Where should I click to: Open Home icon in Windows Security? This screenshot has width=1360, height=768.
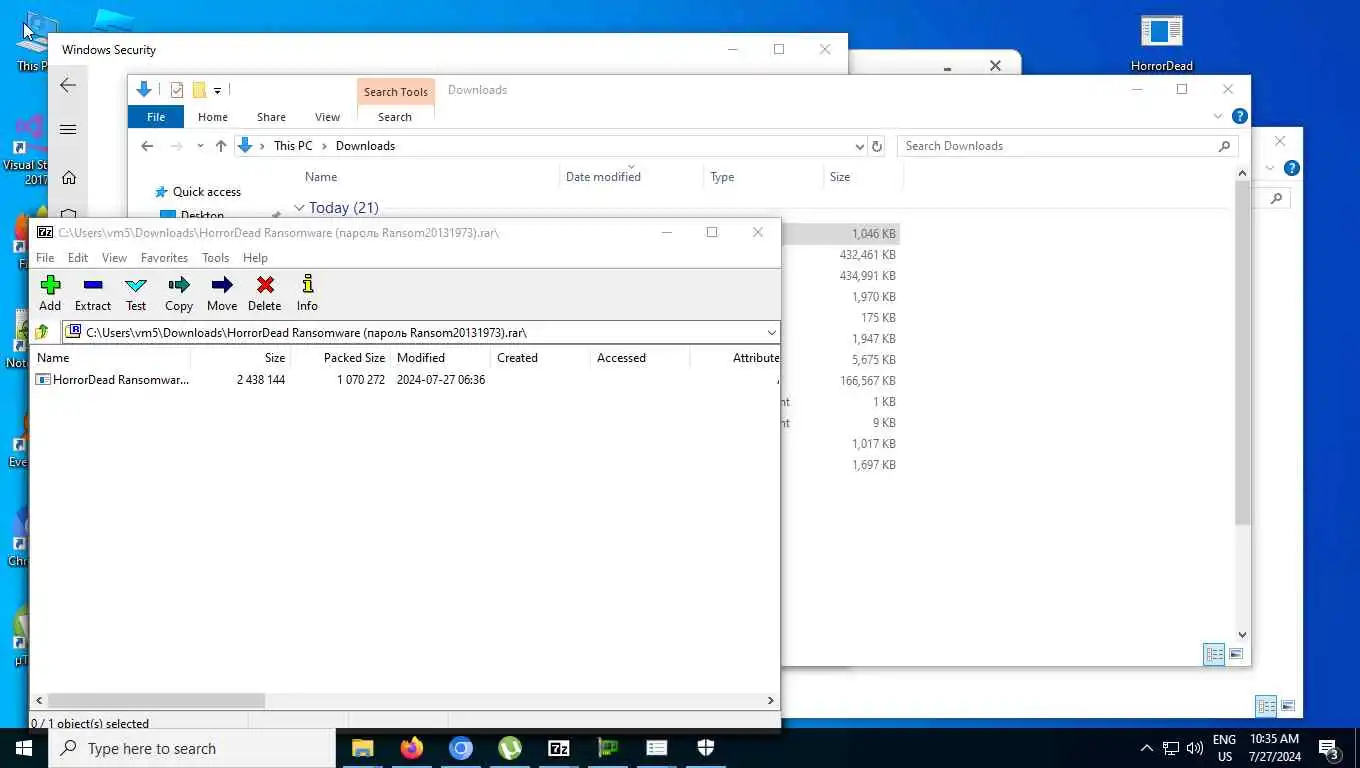pos(68,177)
